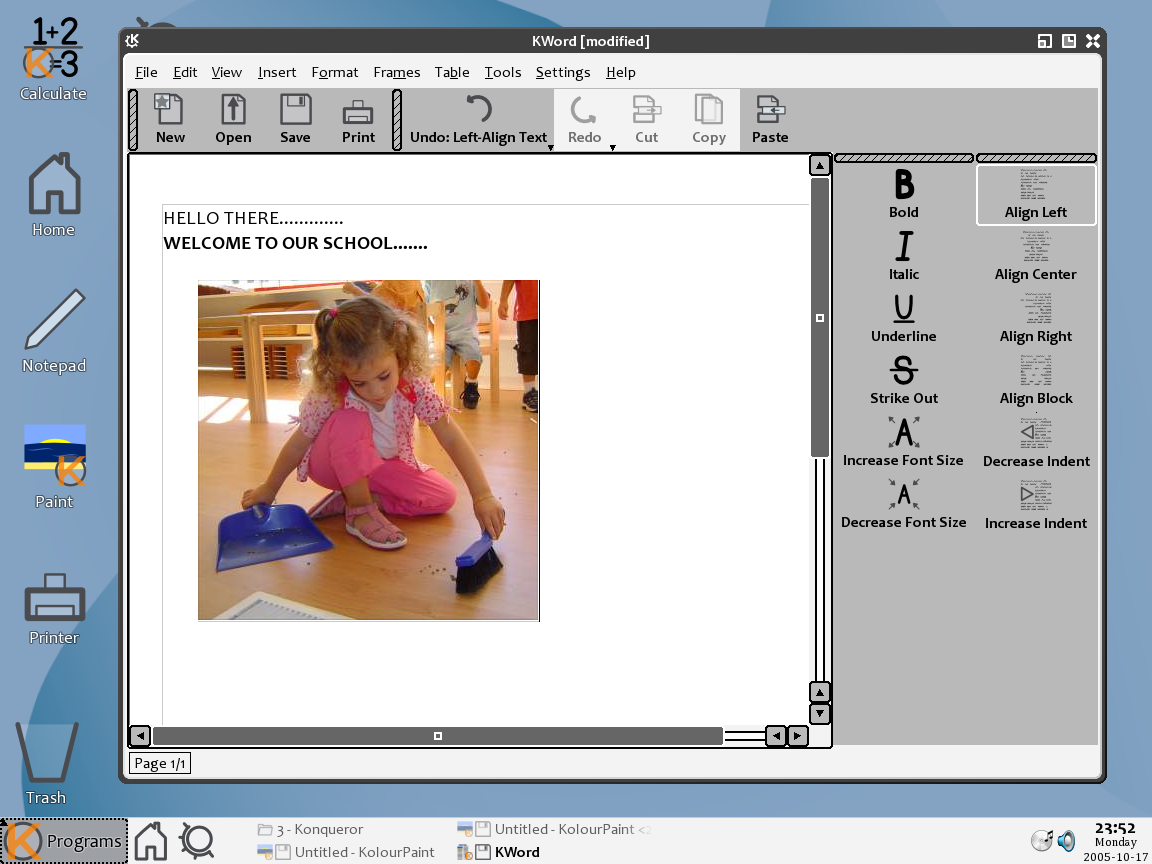Screen dimensions: 1152x864
Task: Open the Home desktop icon
Action: [x=54, y=195]
